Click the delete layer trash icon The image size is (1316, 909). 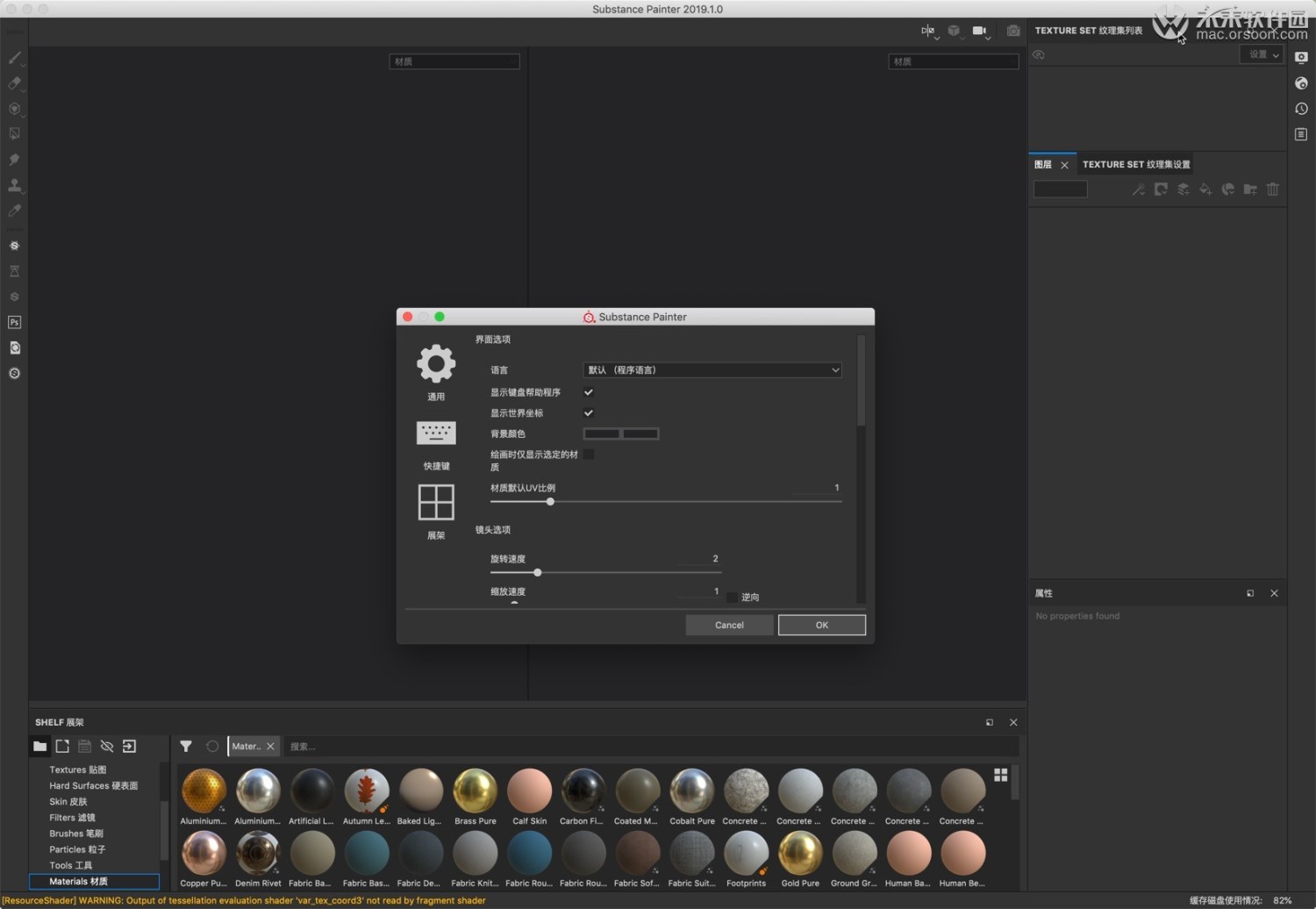coord(1273,190)
